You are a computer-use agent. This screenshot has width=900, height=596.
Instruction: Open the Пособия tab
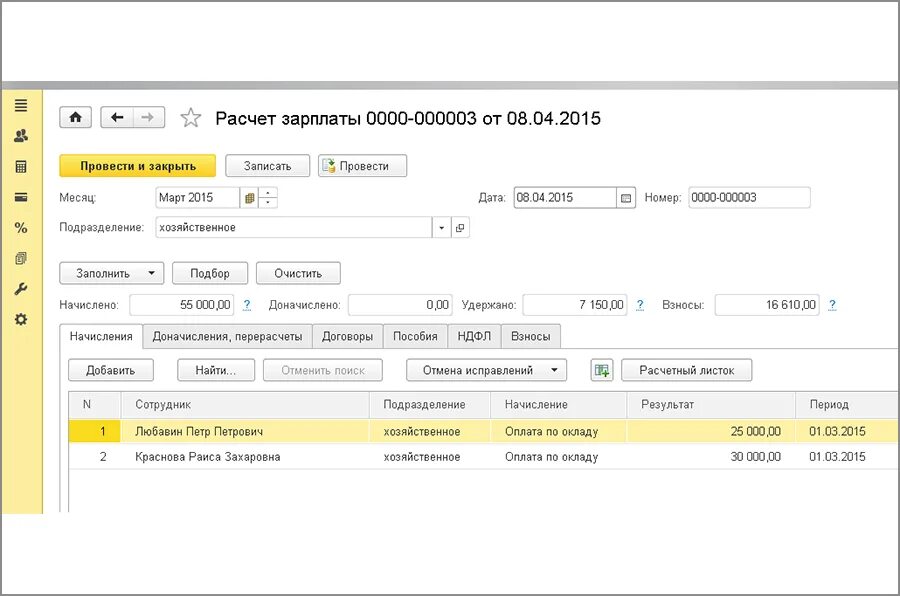(415, 336)
